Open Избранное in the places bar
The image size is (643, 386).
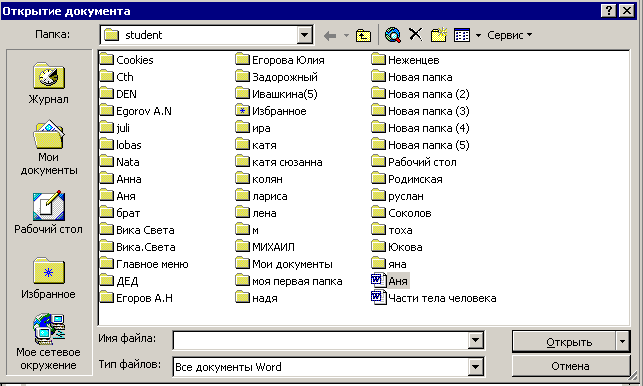click(48, 279)
